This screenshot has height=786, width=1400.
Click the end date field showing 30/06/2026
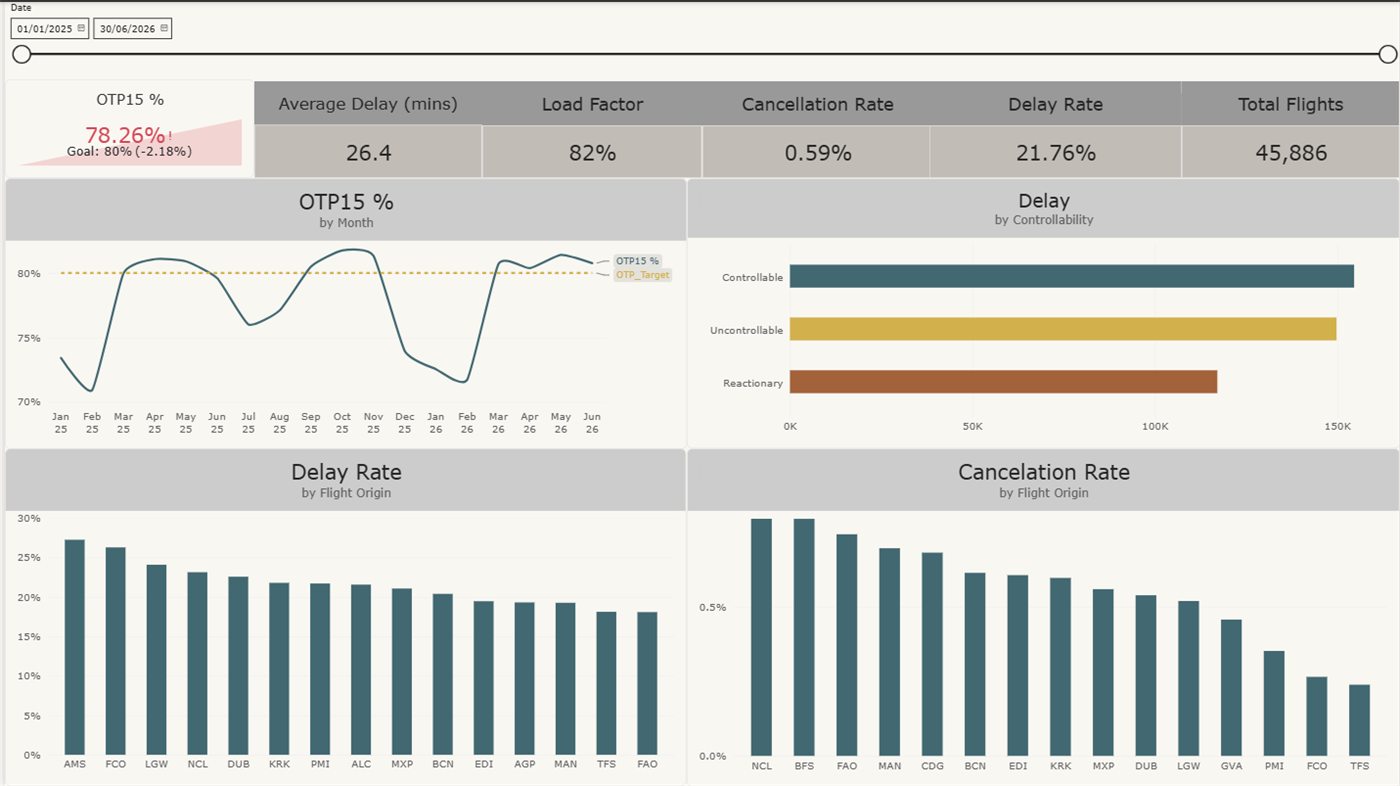coord(133,29)
